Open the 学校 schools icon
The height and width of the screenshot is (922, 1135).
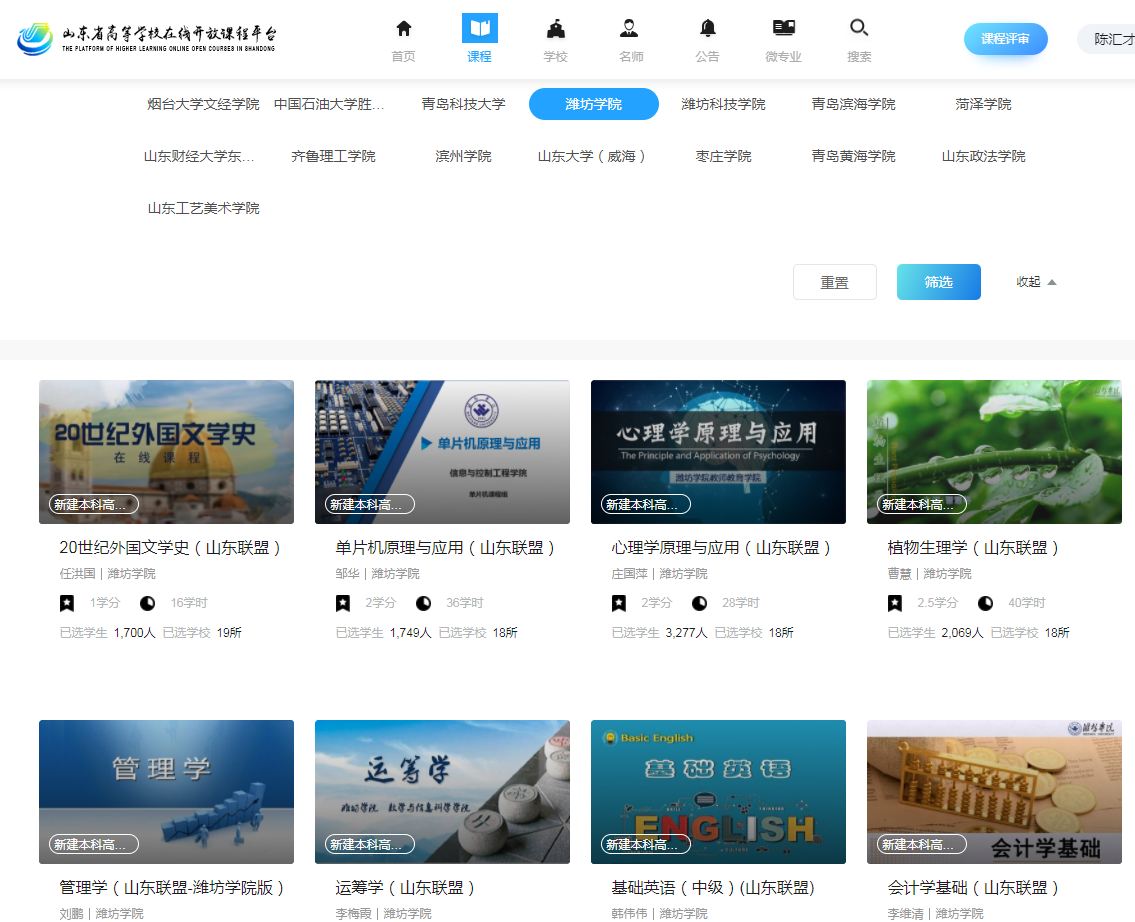[556, 29]
